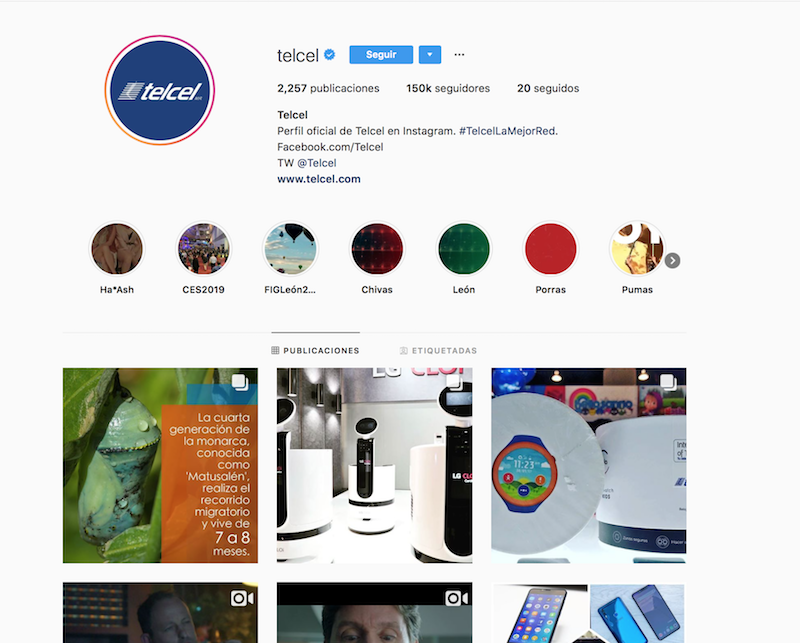The image size is (800, 643).
Task: Open the Porras red highlight
Action: tap(551, 249)
